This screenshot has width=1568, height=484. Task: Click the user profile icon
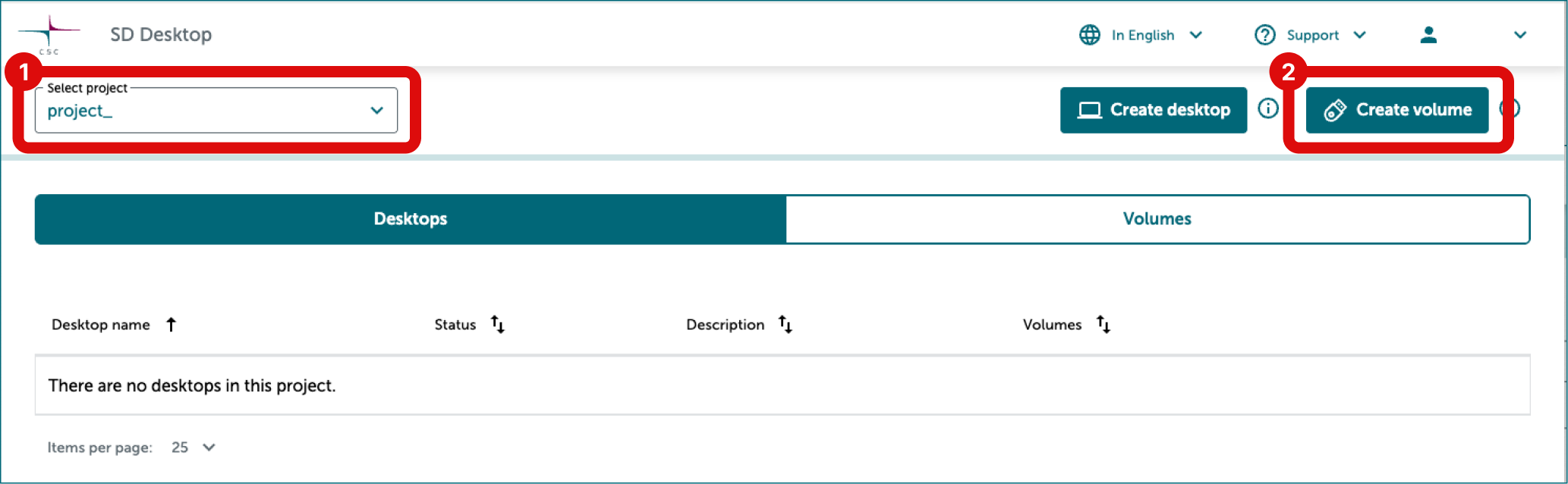tap(1428, 35)
